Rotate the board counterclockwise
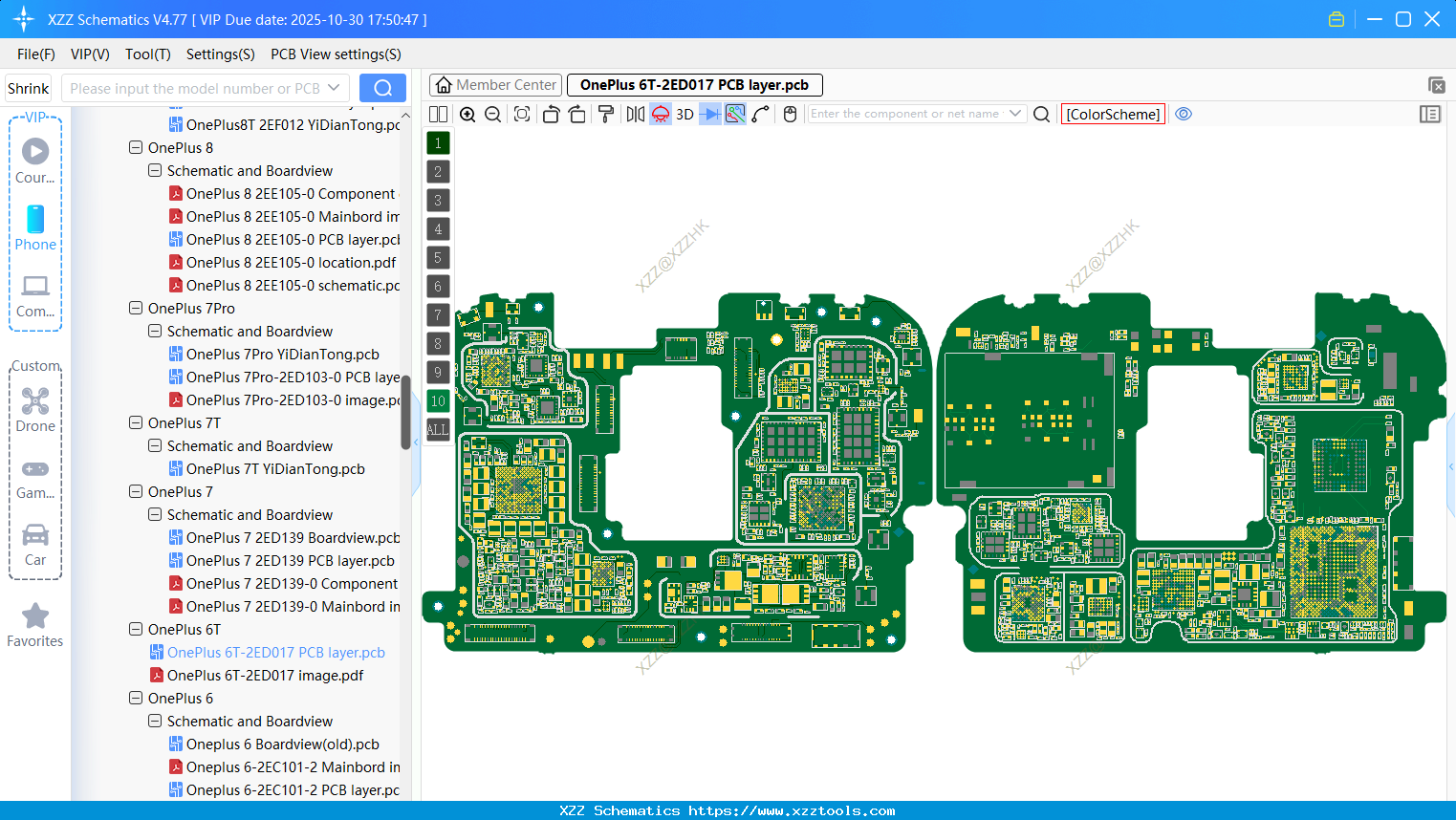Image resolution: width=1456 pixels, height=820 pixels. pos(552,114)
